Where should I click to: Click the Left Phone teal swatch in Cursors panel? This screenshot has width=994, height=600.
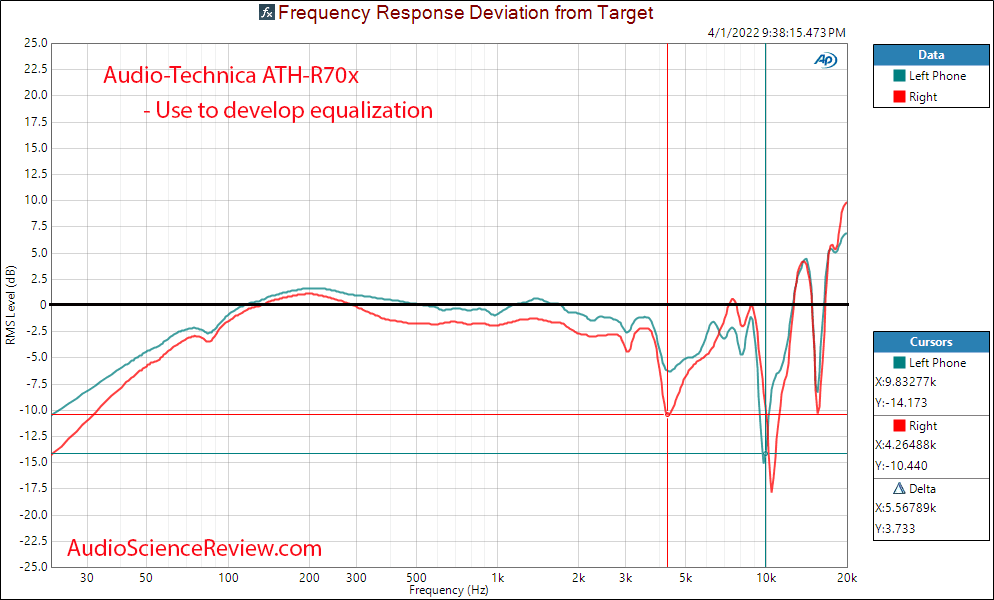tap(899, 363)
